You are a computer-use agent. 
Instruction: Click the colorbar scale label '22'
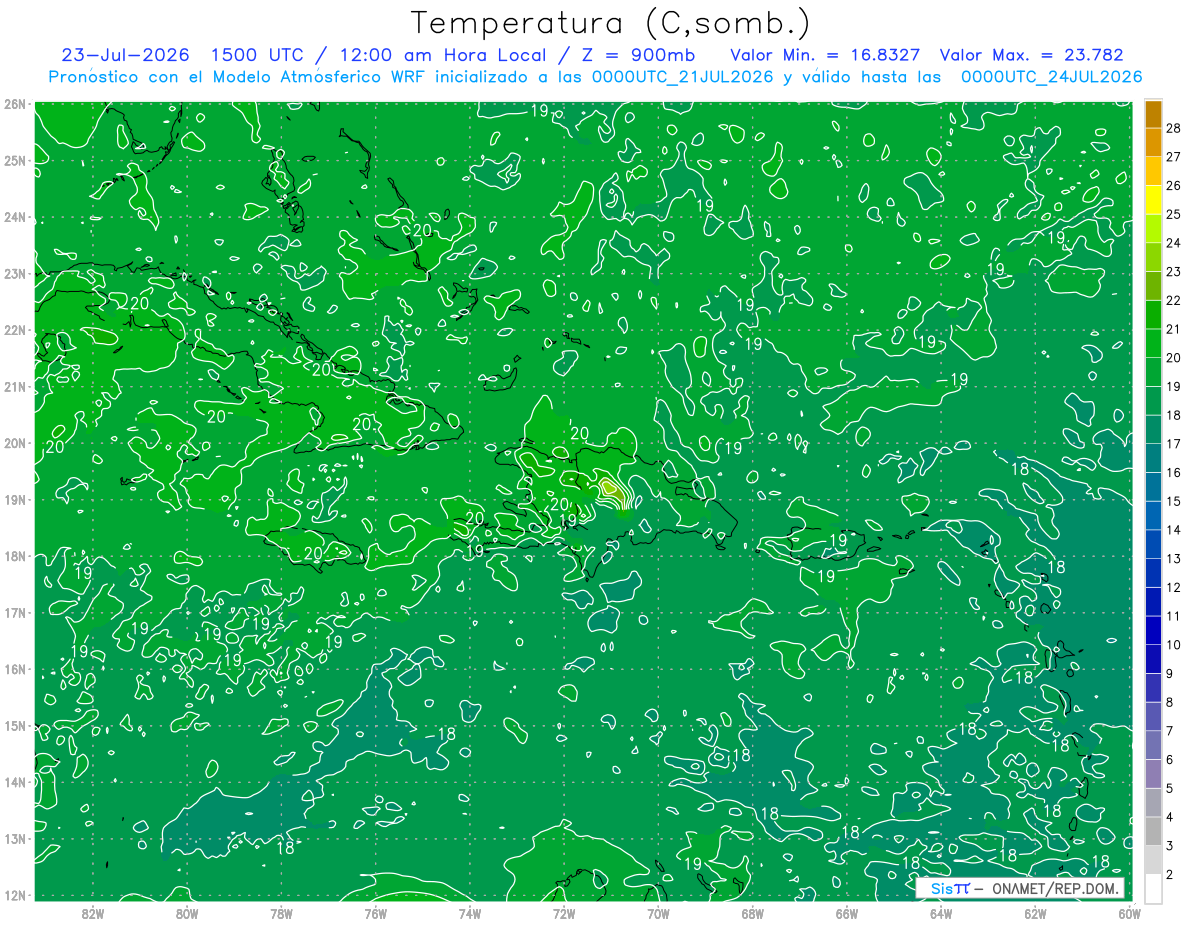tap(1174, 300)
